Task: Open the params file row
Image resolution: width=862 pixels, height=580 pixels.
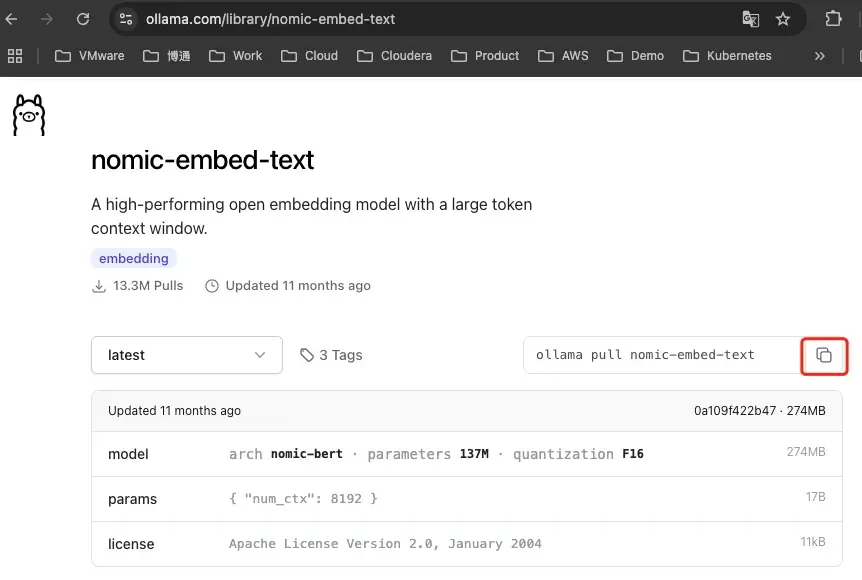Action: click(x=467, y=499)
